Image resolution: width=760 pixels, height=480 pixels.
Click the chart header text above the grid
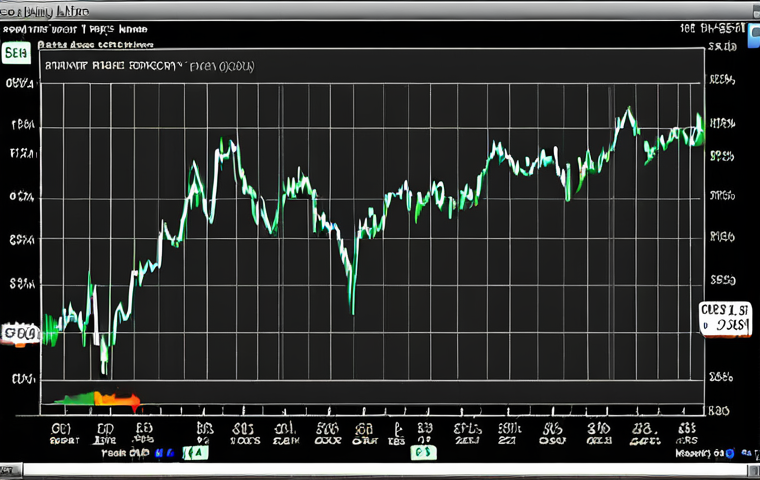(149, 65)
